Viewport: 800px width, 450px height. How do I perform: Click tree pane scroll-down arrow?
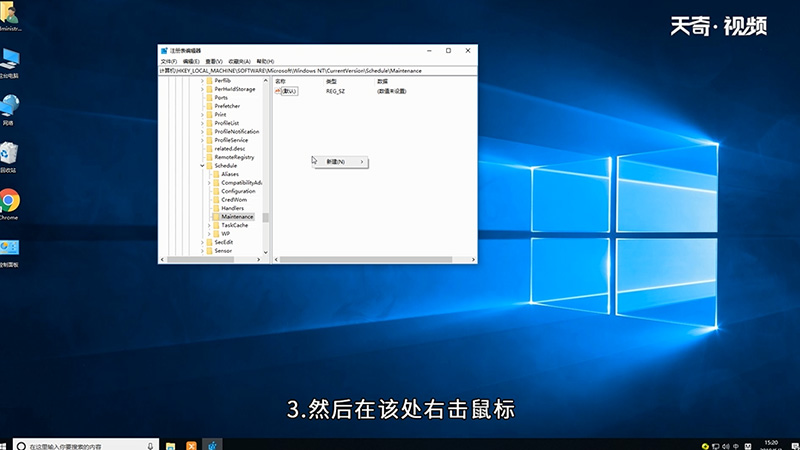pyautogui.click(x=265, y=253)
